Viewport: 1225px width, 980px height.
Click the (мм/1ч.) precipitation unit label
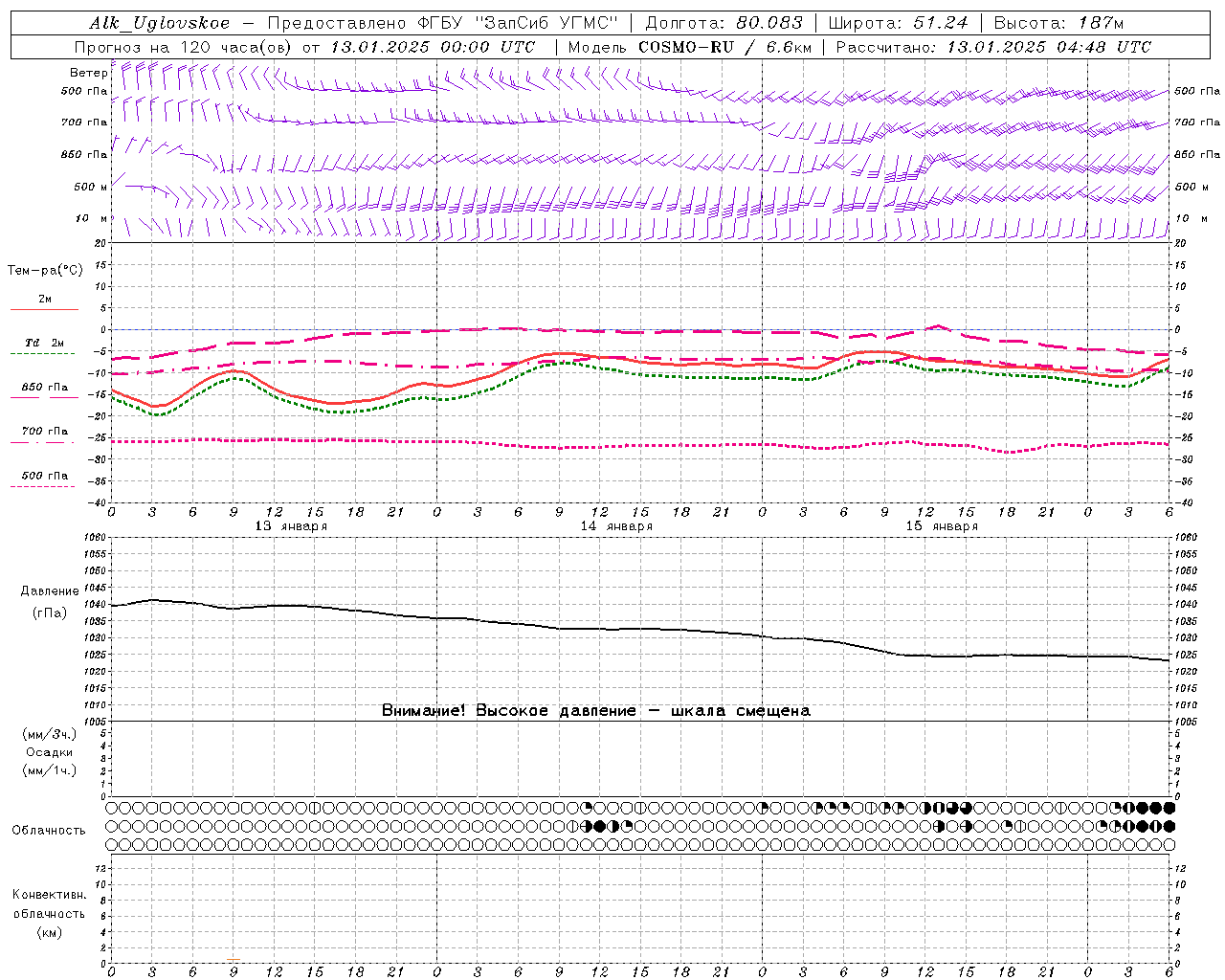click(50, 770)
